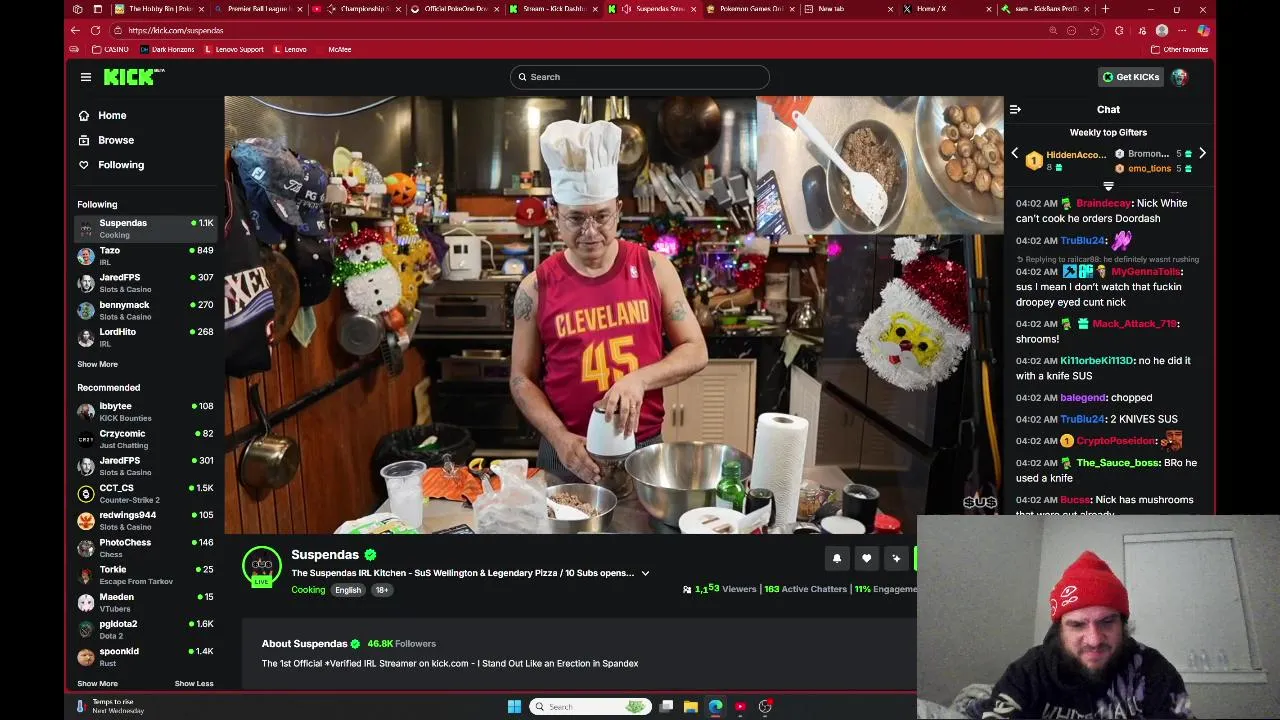Open the Kick hamburger sidebar menu
Screen dimensions: 1280x720
point(86,77)
